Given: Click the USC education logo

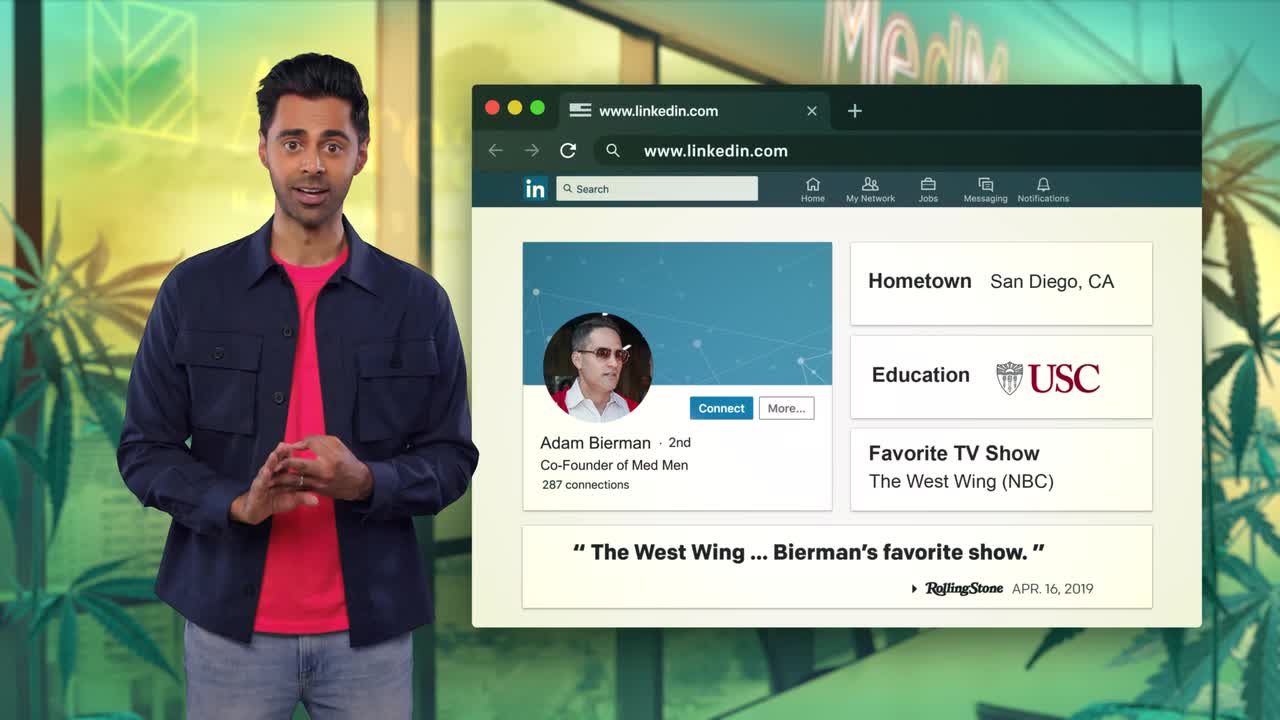Looking at the screenshot, I should coord(1048,378).
